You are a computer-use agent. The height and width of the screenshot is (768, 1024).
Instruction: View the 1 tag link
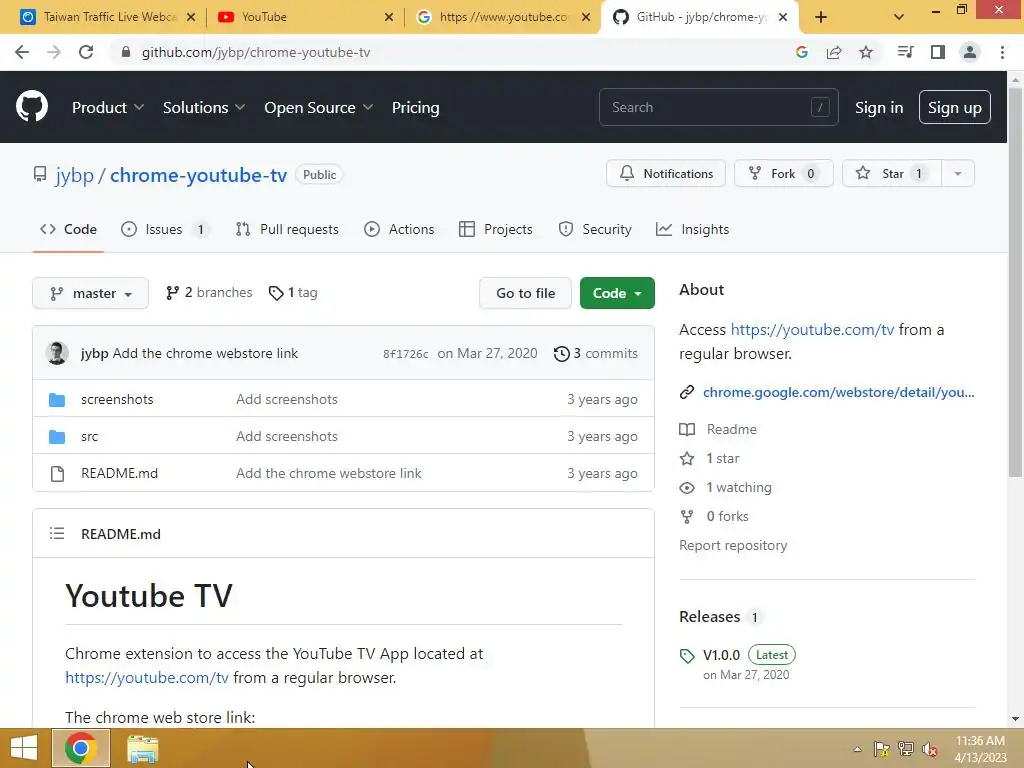pos(293,293)
